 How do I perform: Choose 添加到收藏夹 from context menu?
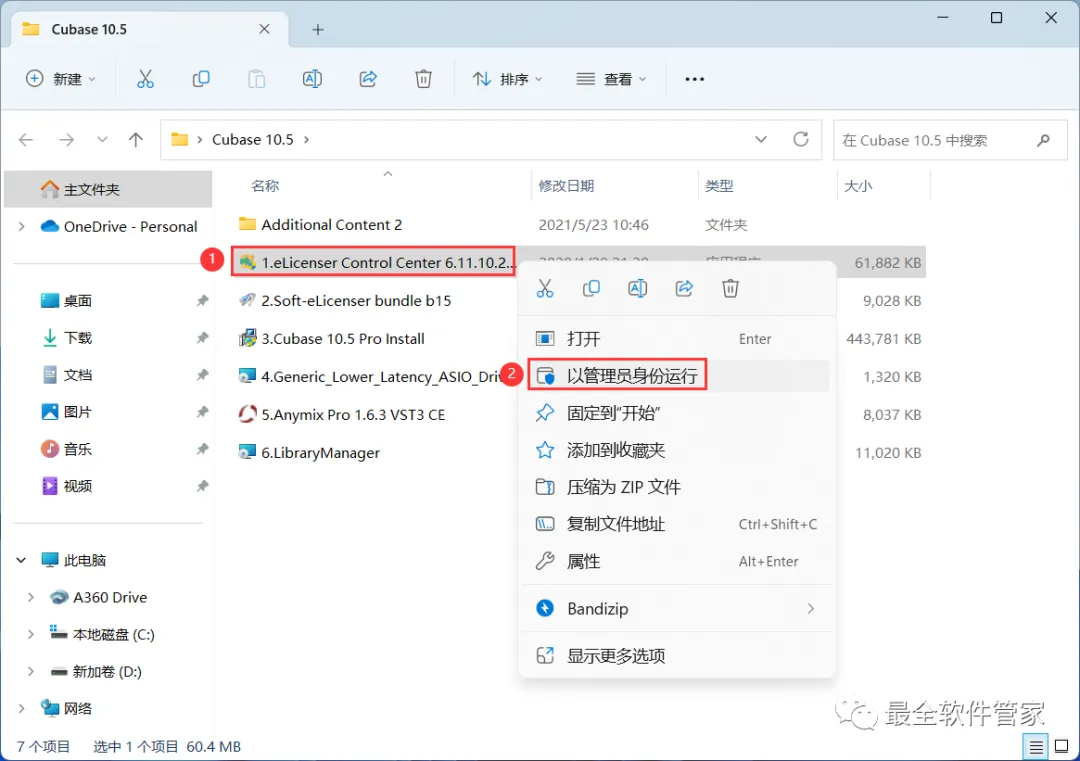pyautogui.click(x=676, y=450)
